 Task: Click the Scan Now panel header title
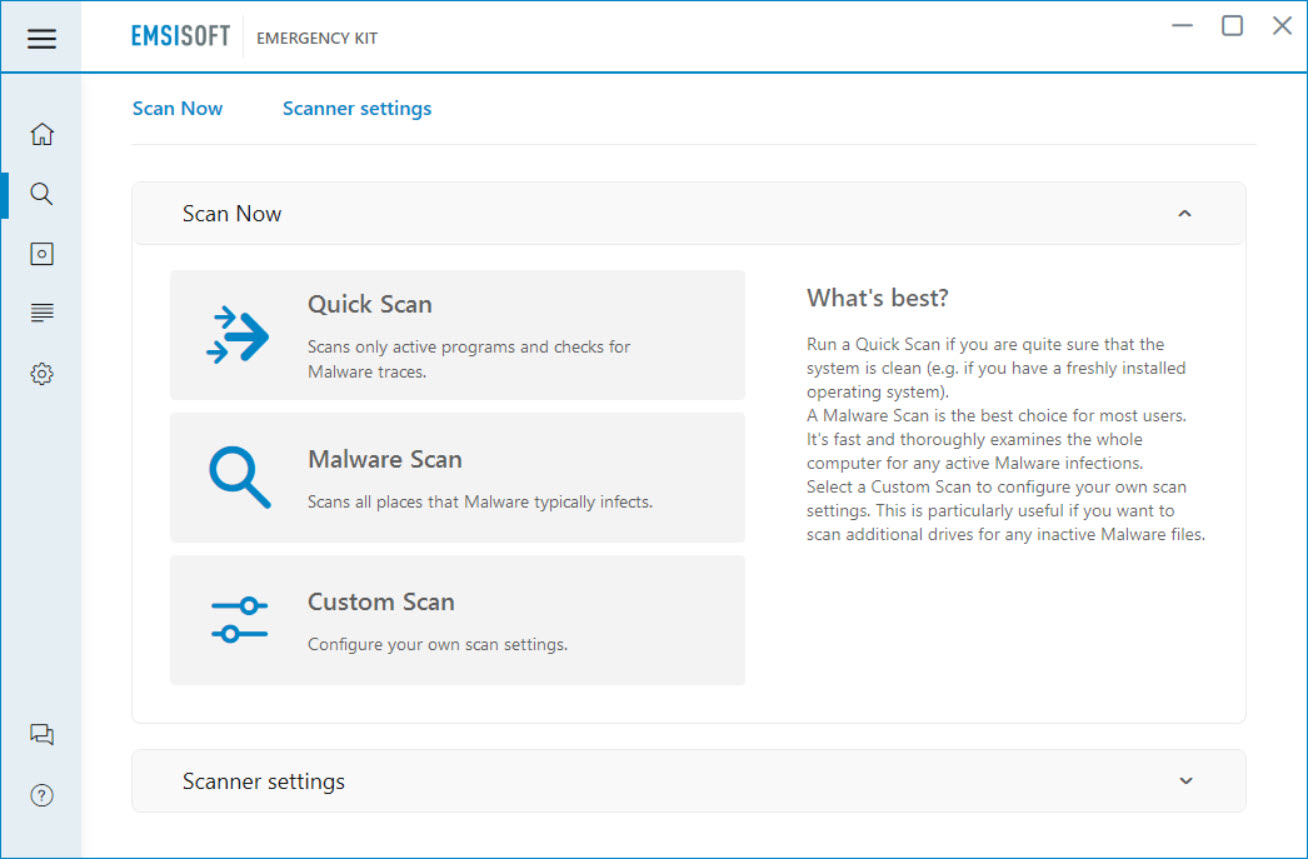pyautogui.click(x=232, y=214)
